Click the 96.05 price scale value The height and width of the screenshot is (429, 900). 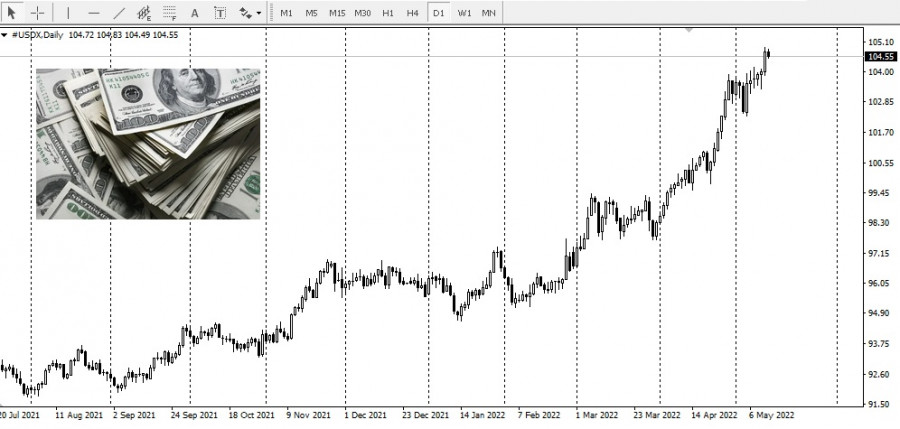pos(881,283)
